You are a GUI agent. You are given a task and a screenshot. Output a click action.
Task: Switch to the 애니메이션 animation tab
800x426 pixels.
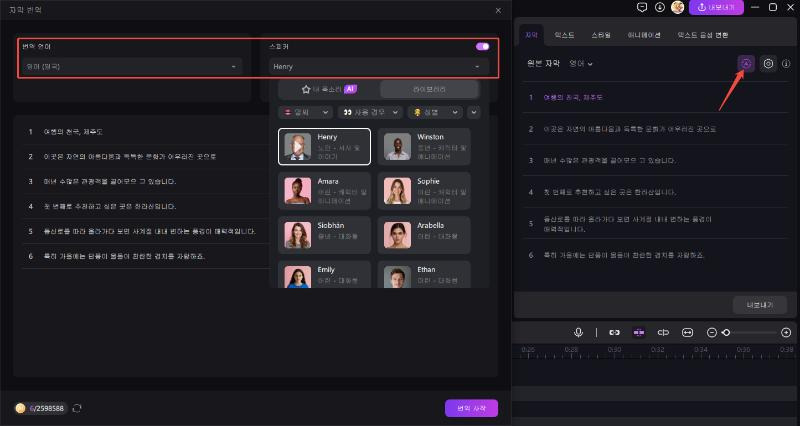(644, 35)
